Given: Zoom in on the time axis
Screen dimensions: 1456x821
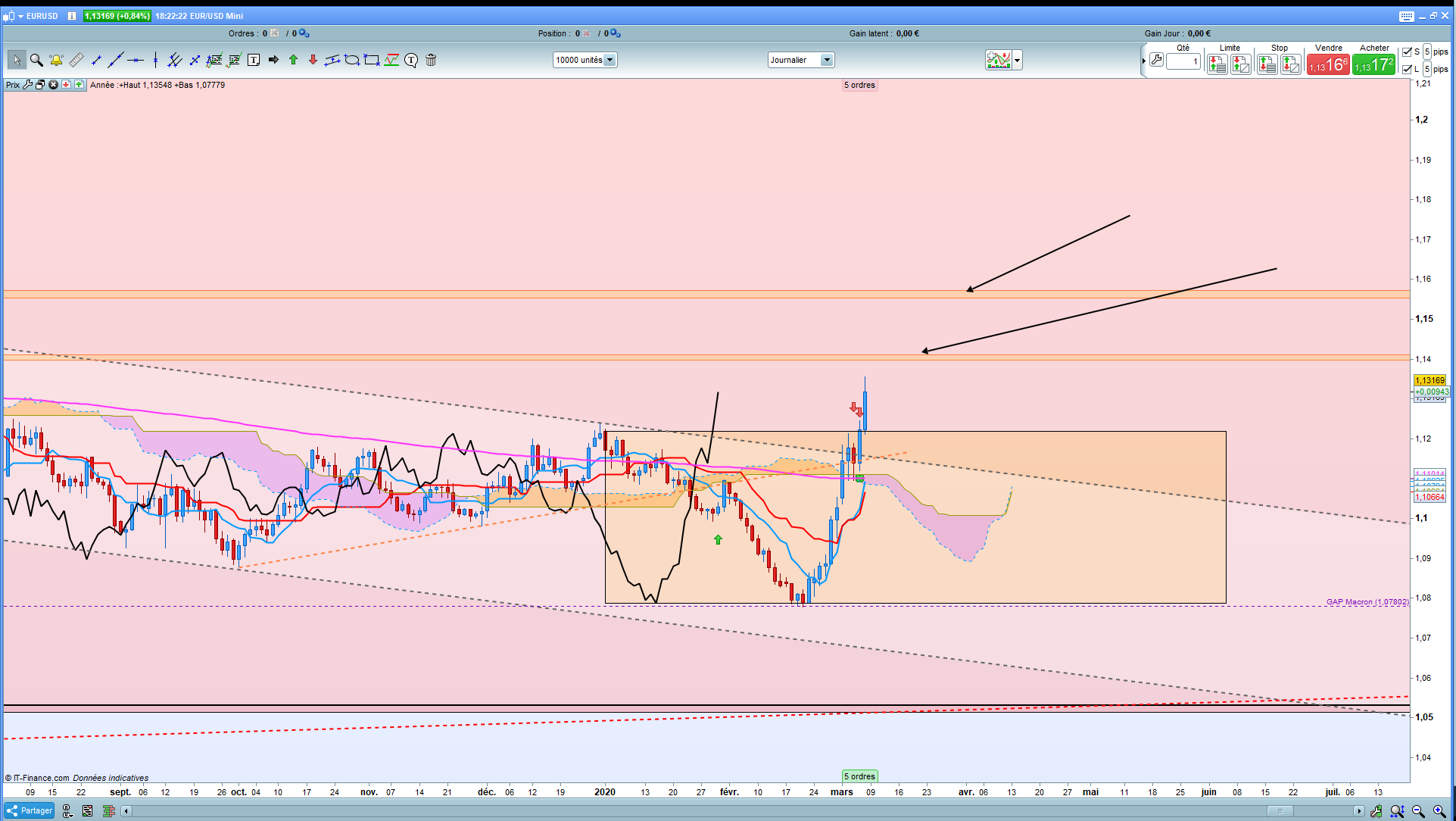Looking at the screenshot, I should 1439,811.
